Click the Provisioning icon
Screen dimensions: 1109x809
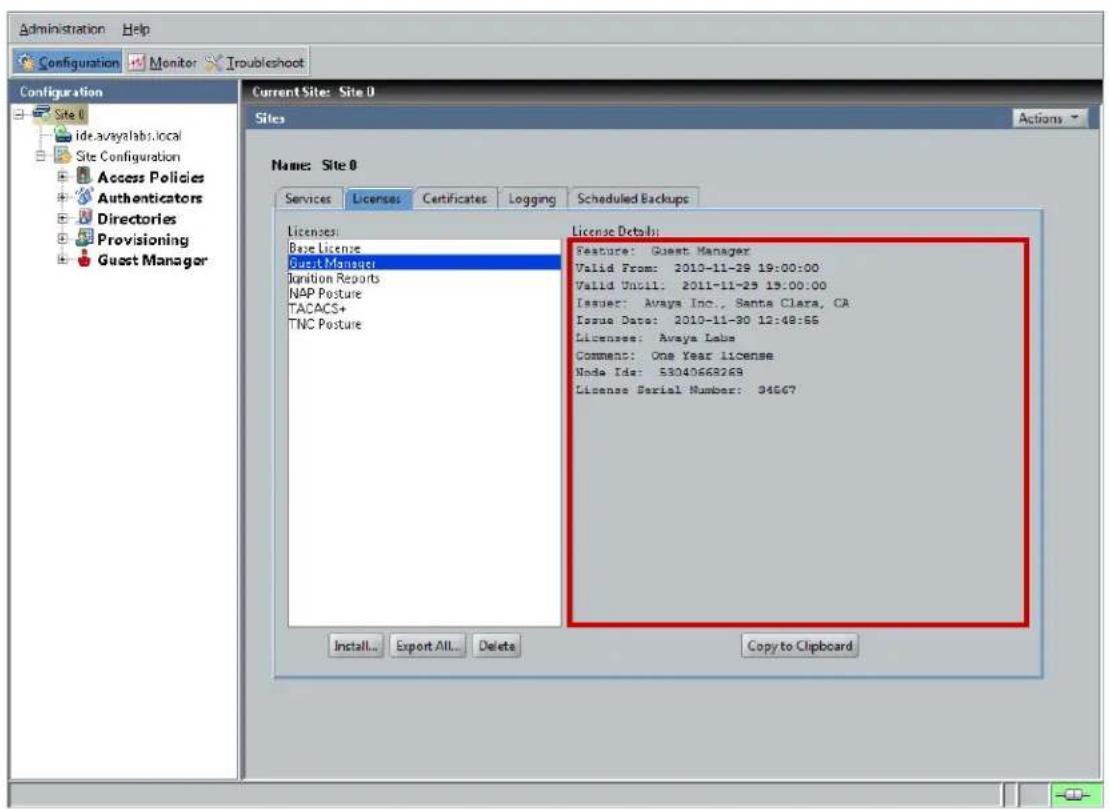tap(84, 237)
